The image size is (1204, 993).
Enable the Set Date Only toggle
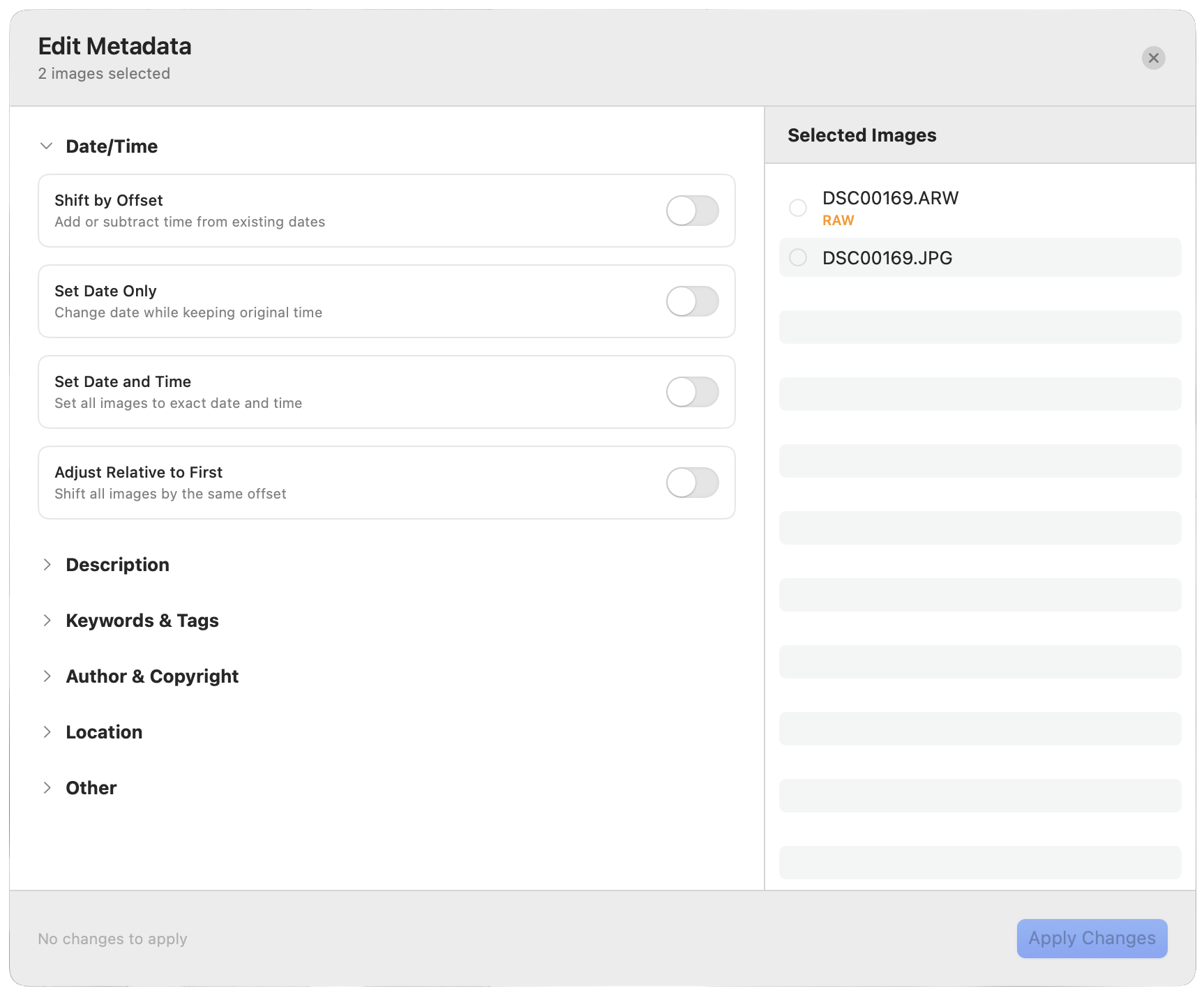click(692, 301)
